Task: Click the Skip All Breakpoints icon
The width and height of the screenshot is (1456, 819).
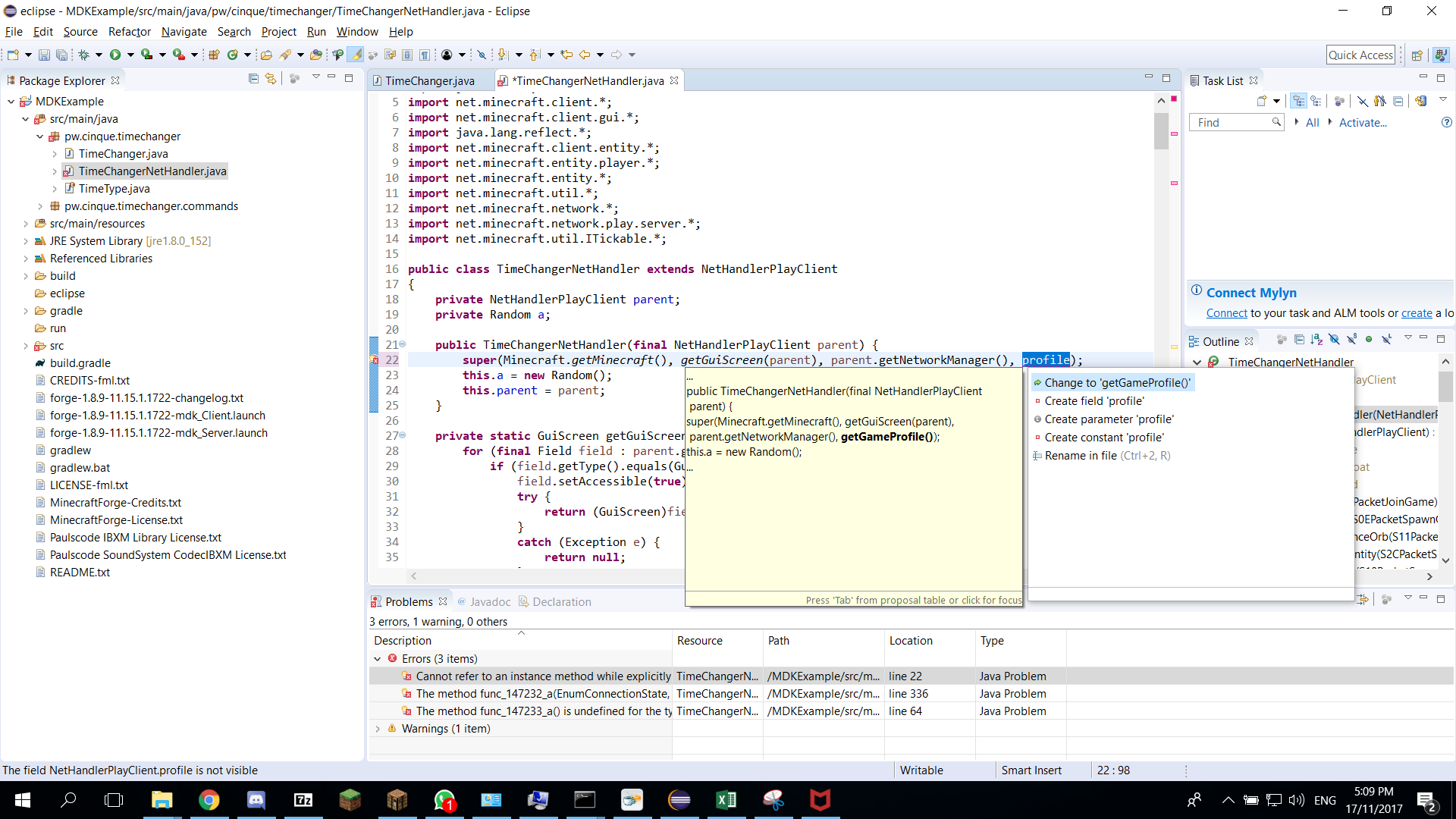Action: (481, 54)
